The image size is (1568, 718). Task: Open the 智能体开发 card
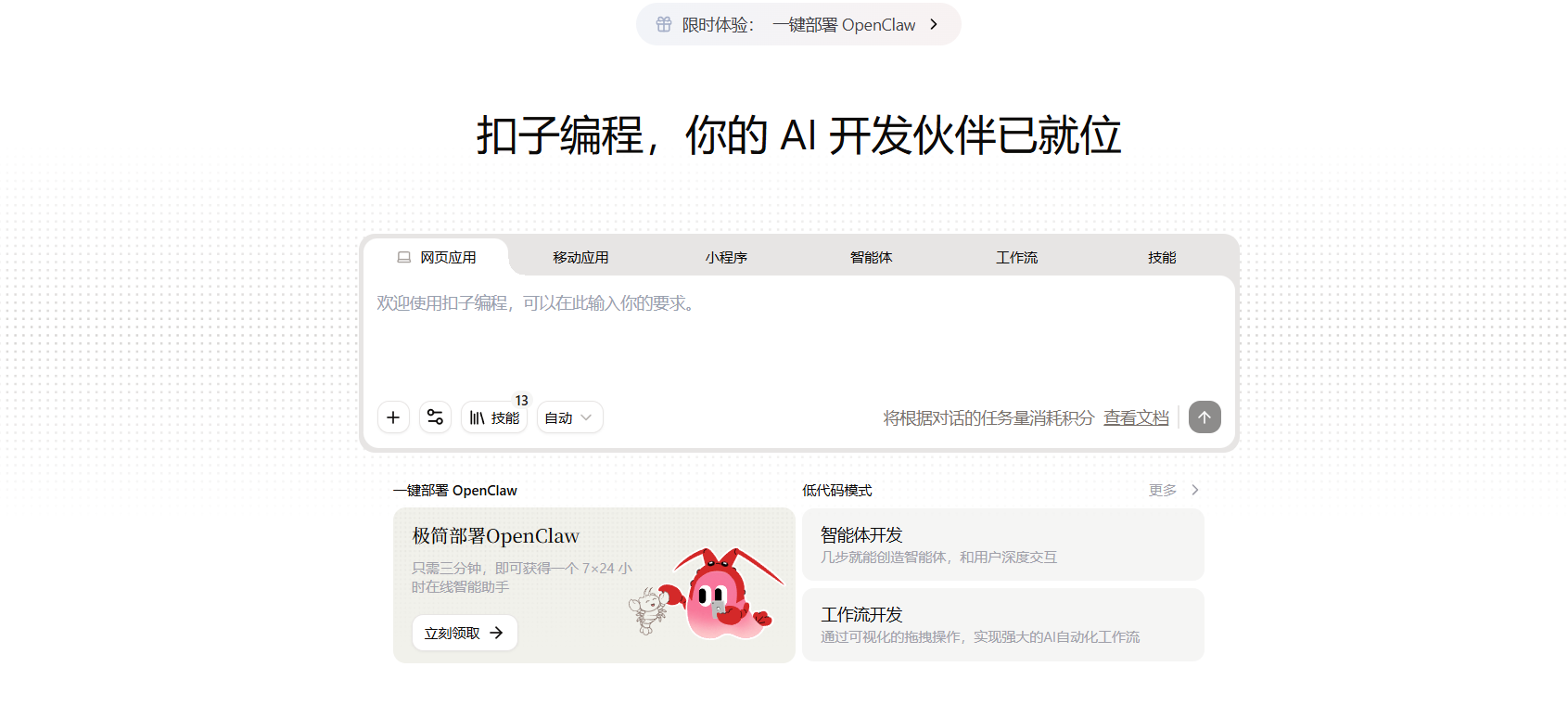click(x=1002, y=545)
